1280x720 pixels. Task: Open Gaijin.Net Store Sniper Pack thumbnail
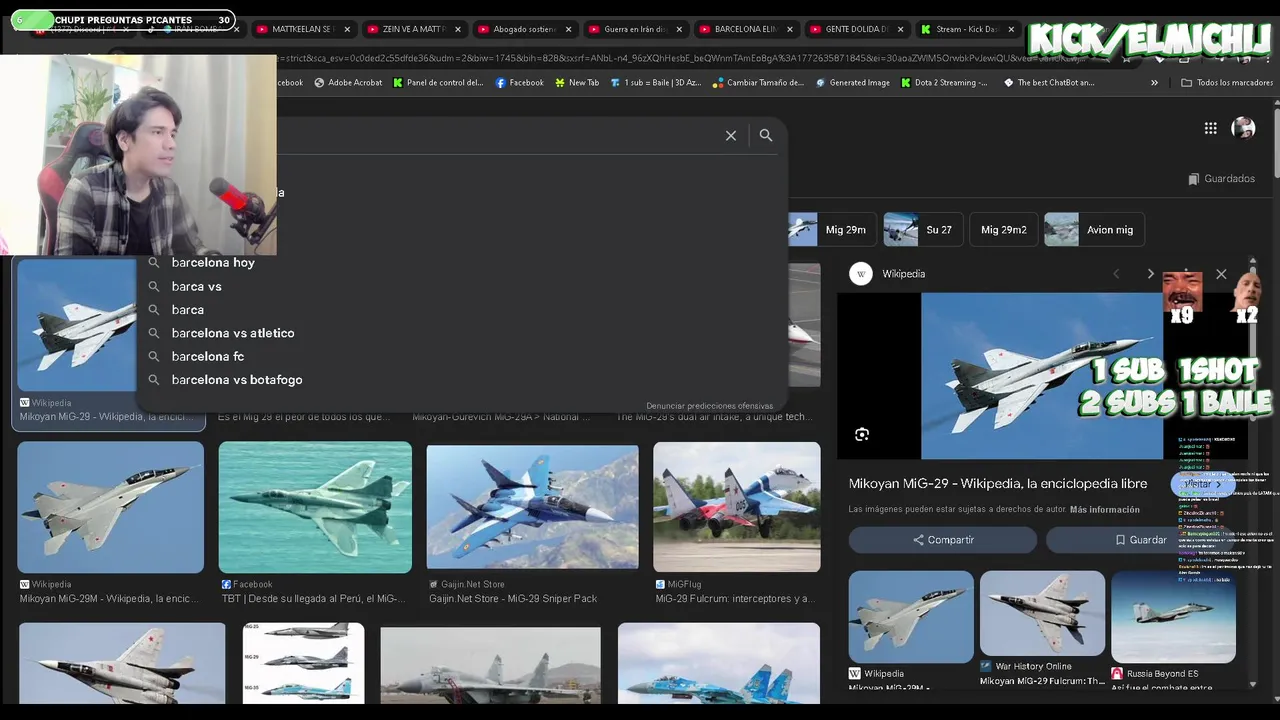pos(532,507)
